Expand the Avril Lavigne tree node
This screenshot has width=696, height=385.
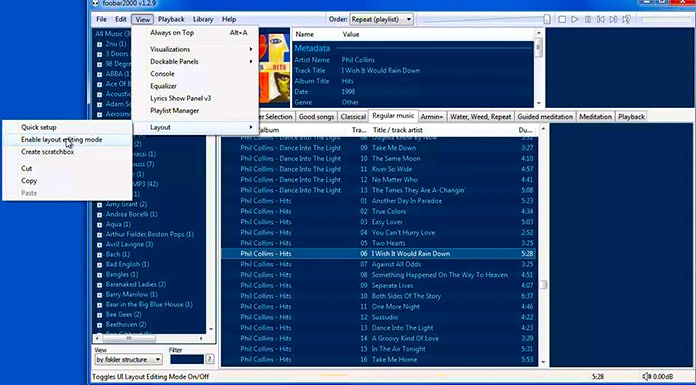[99, 245]
